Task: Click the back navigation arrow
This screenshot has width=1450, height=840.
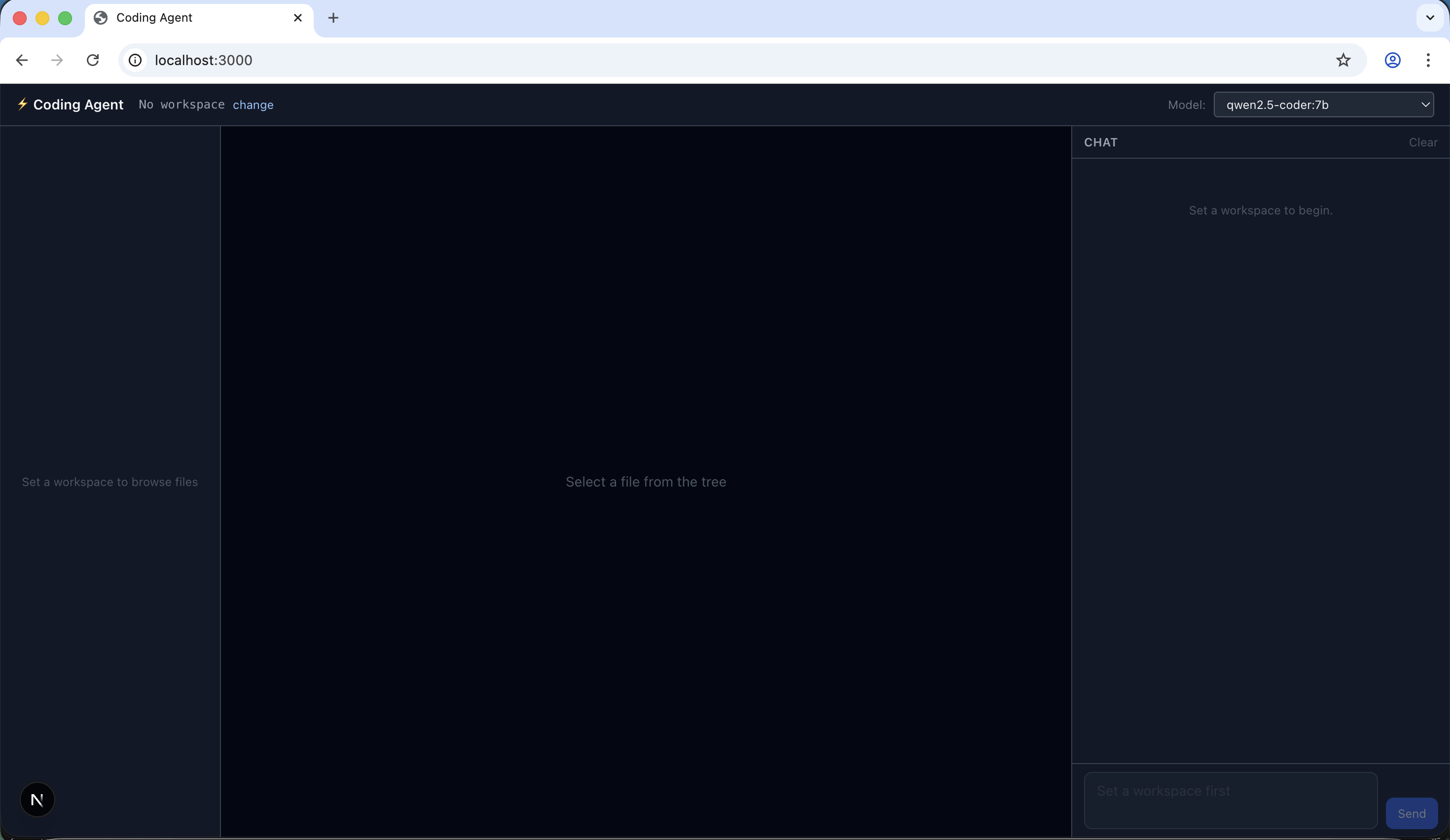Action: 22,60
